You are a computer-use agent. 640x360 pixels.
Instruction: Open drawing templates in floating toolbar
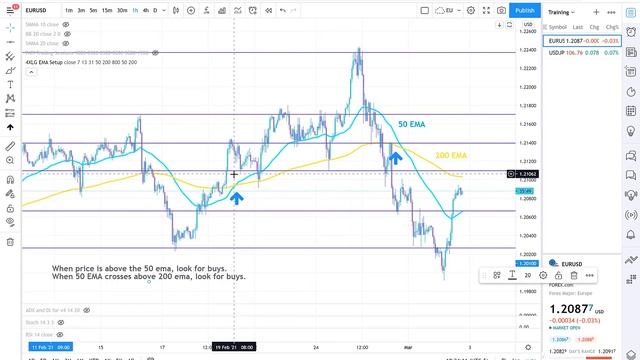pos(497,276)
